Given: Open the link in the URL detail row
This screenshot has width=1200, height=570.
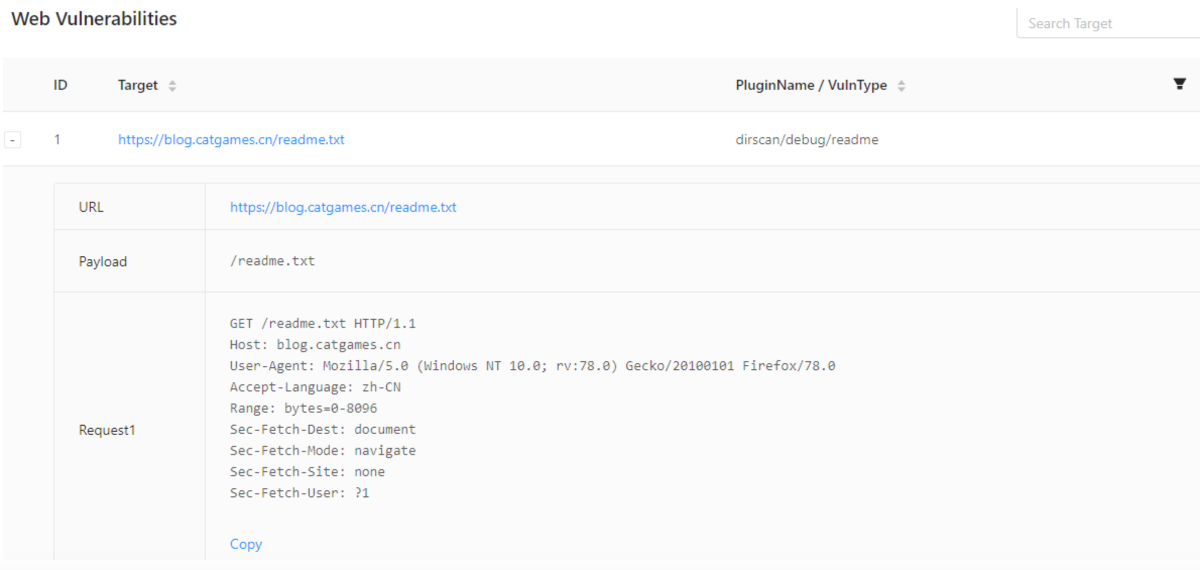Looking at the screenshot, I should (343, 207).
